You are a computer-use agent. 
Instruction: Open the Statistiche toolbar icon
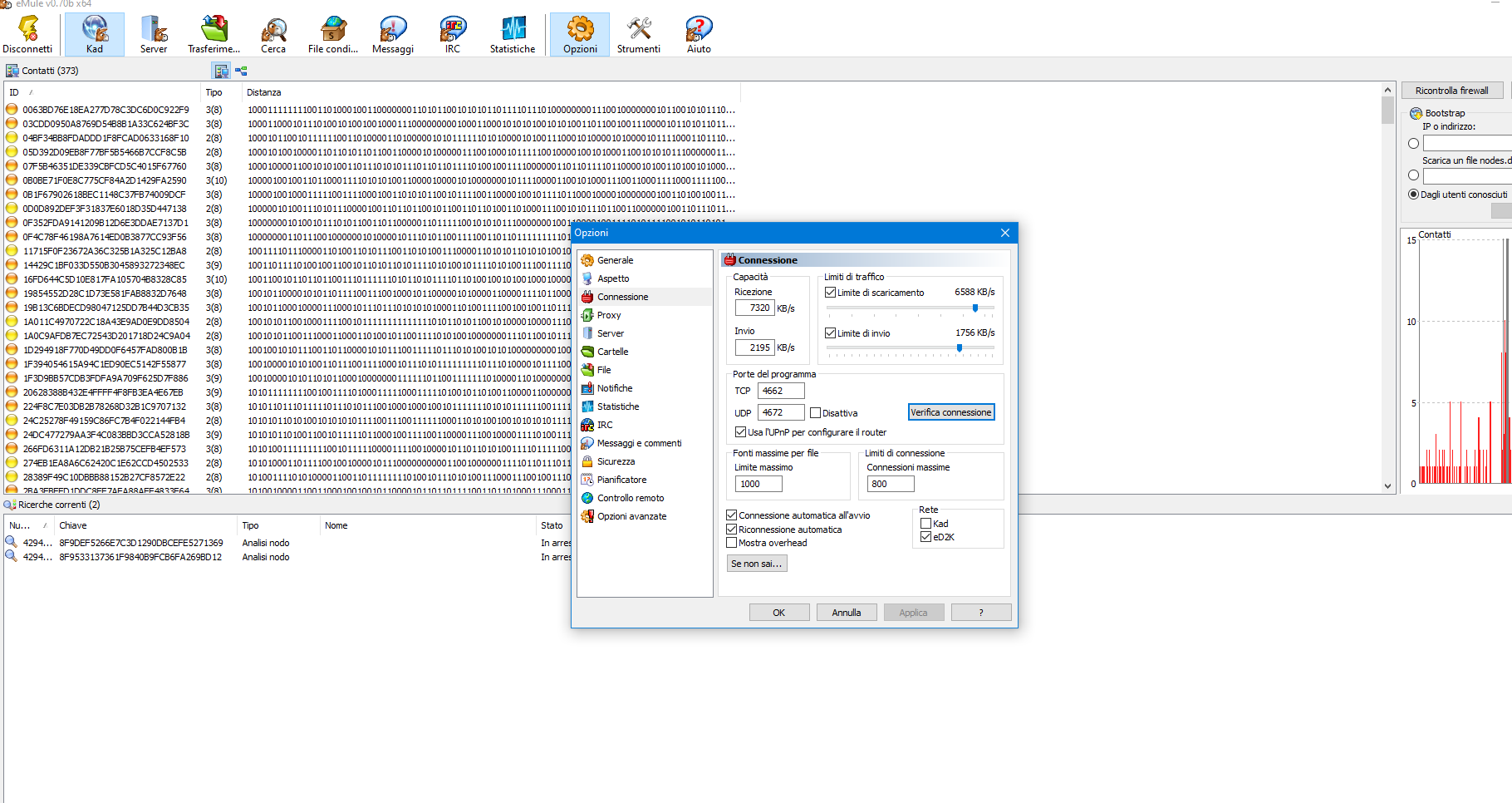513,35
